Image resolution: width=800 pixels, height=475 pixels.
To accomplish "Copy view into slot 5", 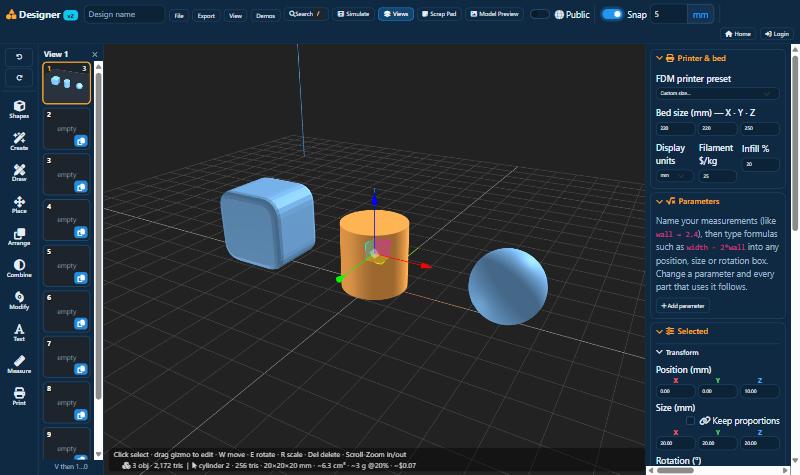I will tap(81, 278).
